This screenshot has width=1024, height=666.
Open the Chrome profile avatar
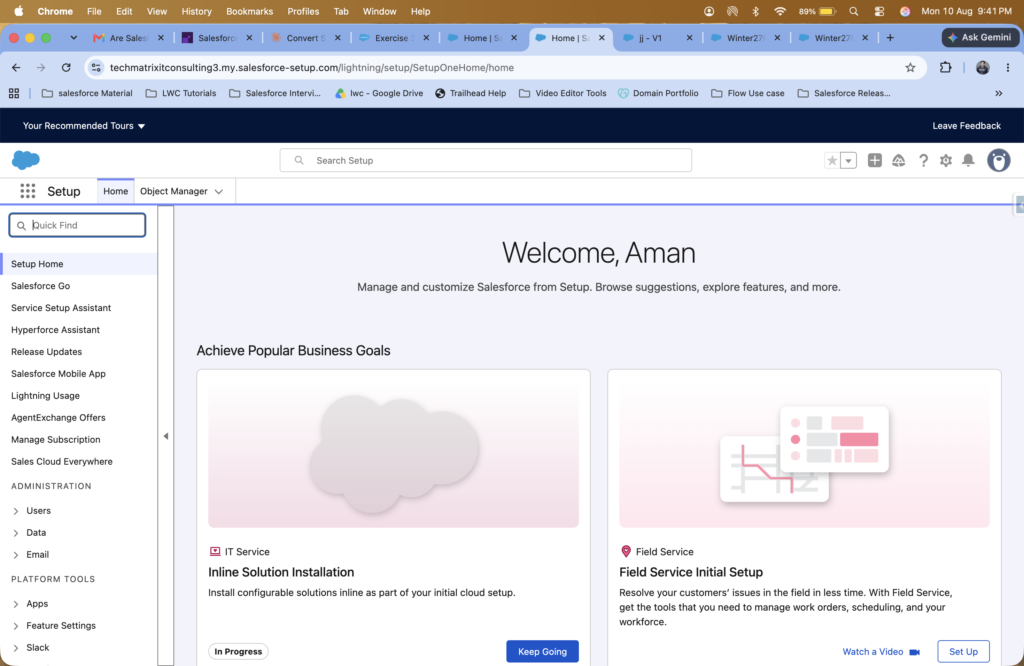pyautogui.click(x=982, y=67)
